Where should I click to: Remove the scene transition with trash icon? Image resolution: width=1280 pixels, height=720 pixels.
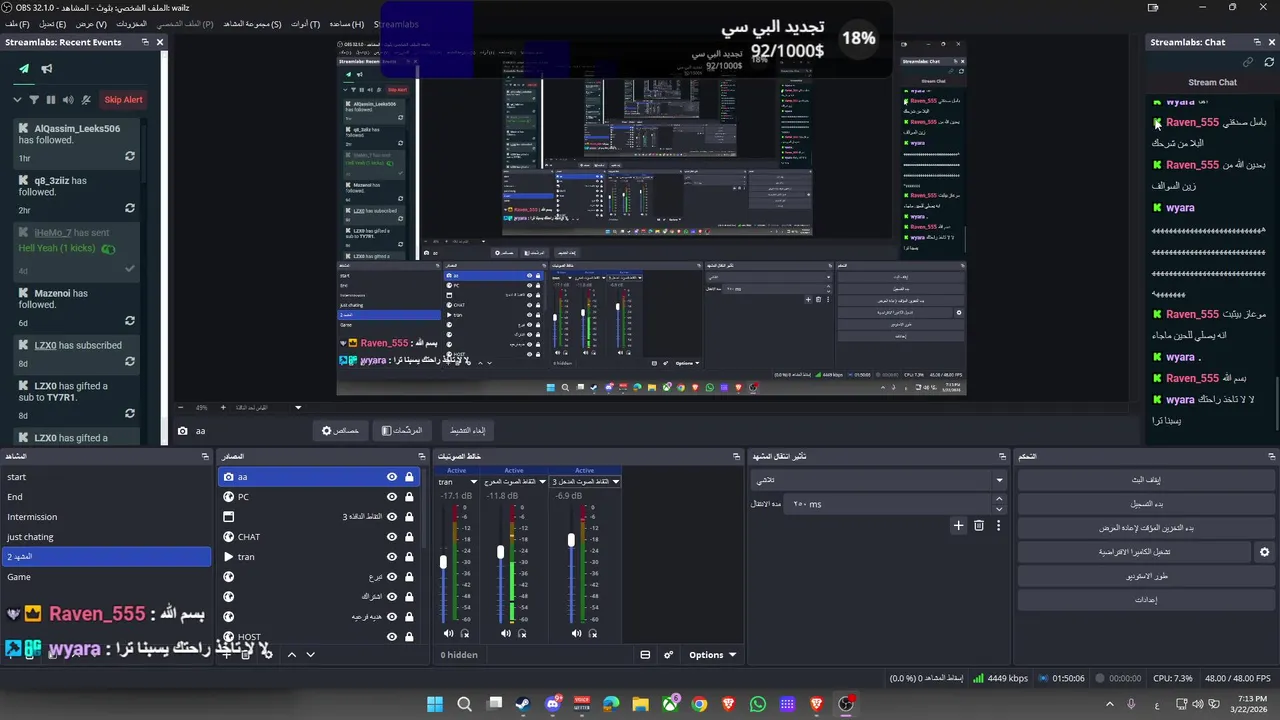(979, 525)
